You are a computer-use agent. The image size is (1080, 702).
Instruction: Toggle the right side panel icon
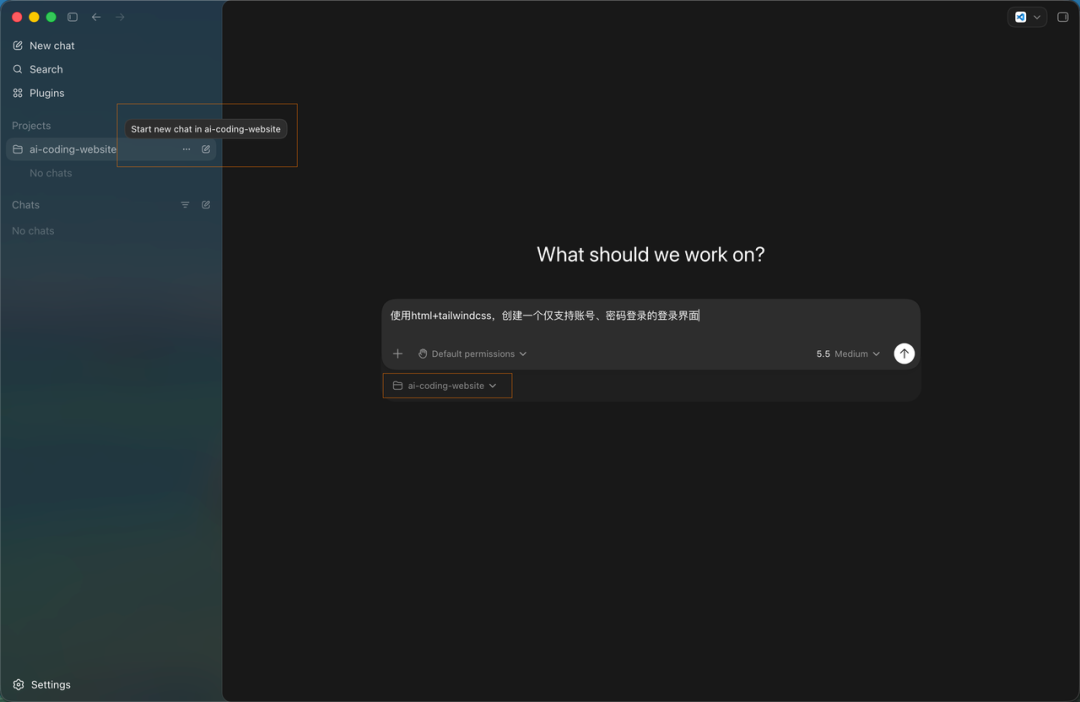(x=1063, y=17)
